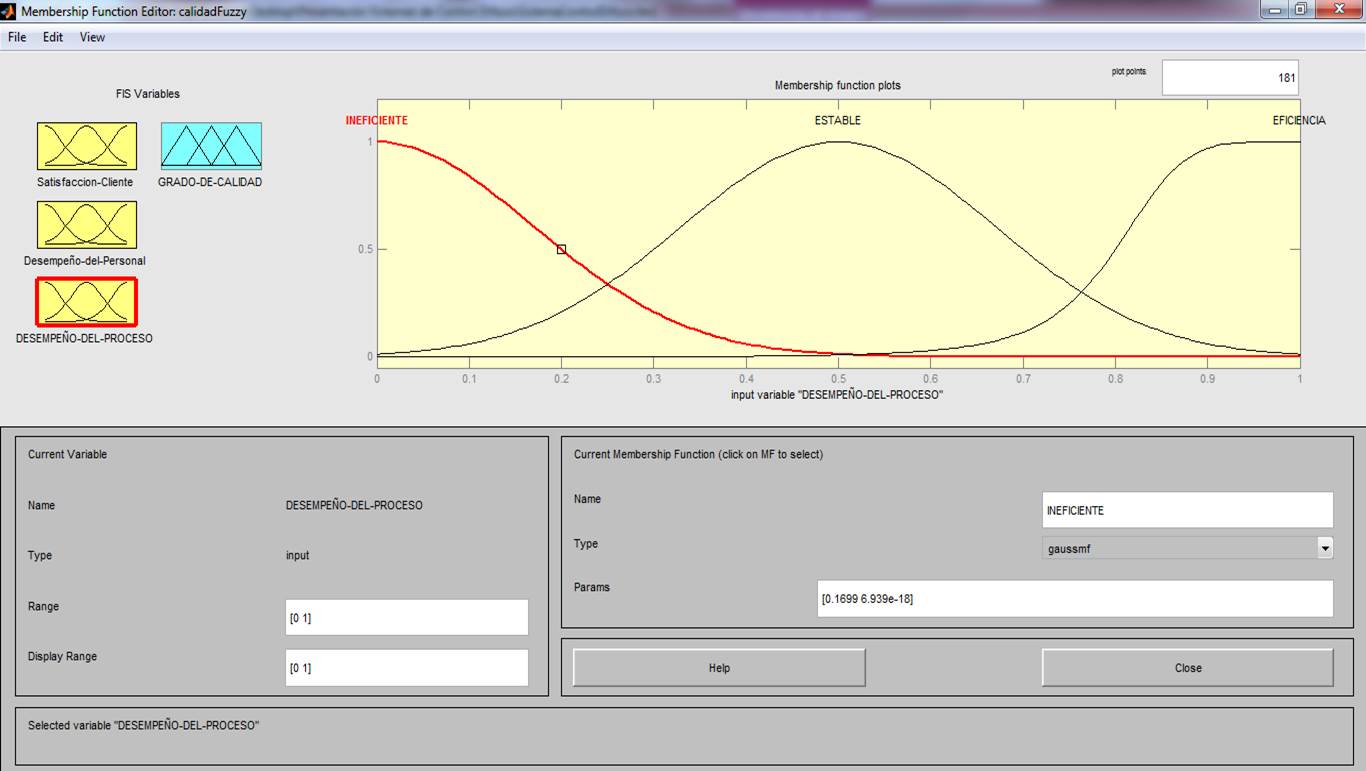Edit the Display Range field
Image resolution: width=1366 pixels, height=771 pixels.
[x=407, y=667]
